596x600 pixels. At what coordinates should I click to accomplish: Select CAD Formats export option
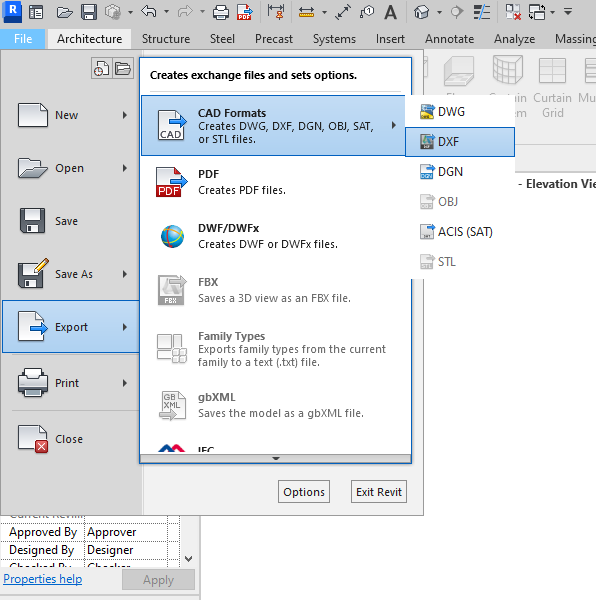(x=273, y=126)
